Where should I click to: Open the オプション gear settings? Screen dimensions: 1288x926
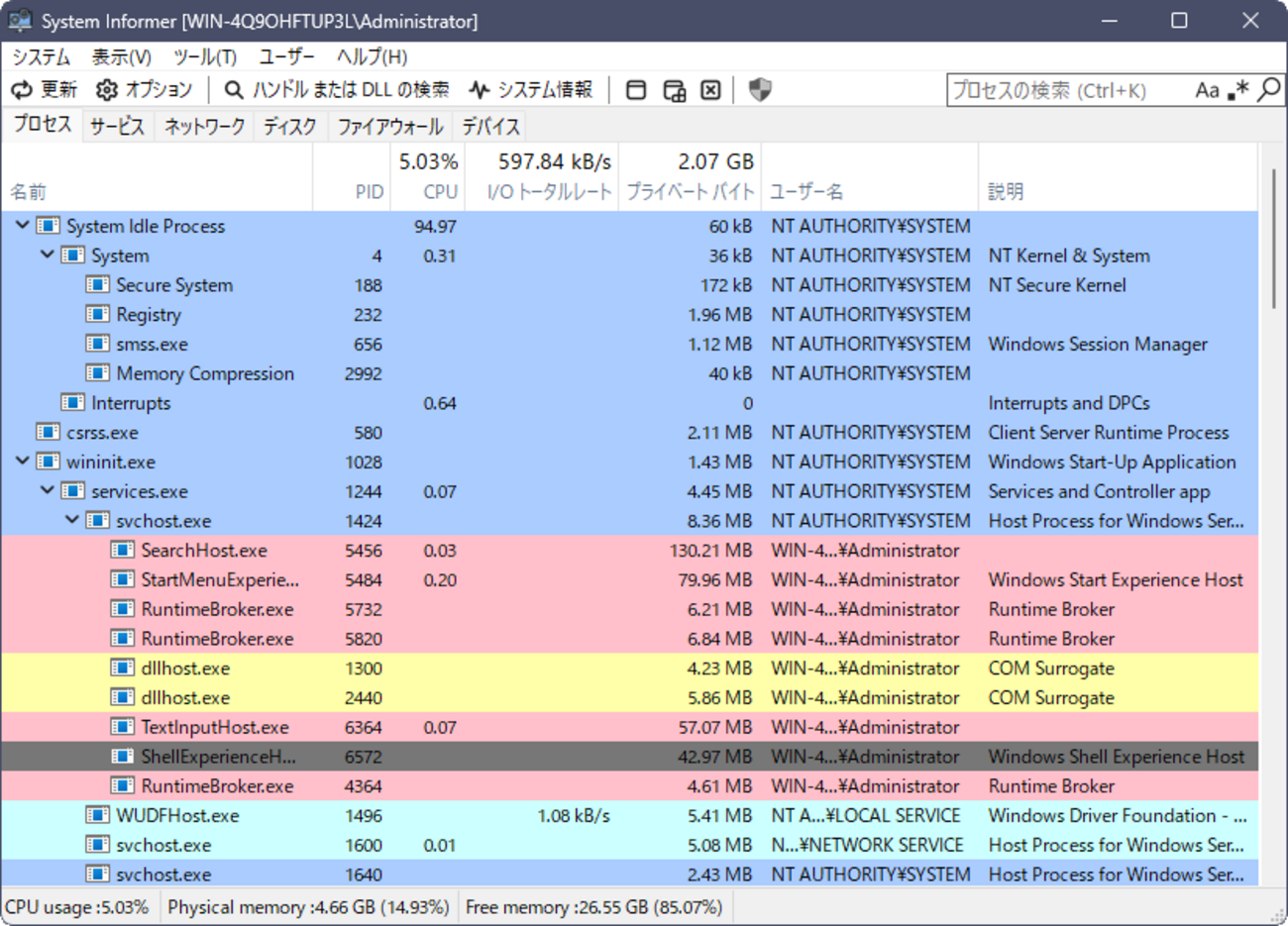tap(145, 90)
